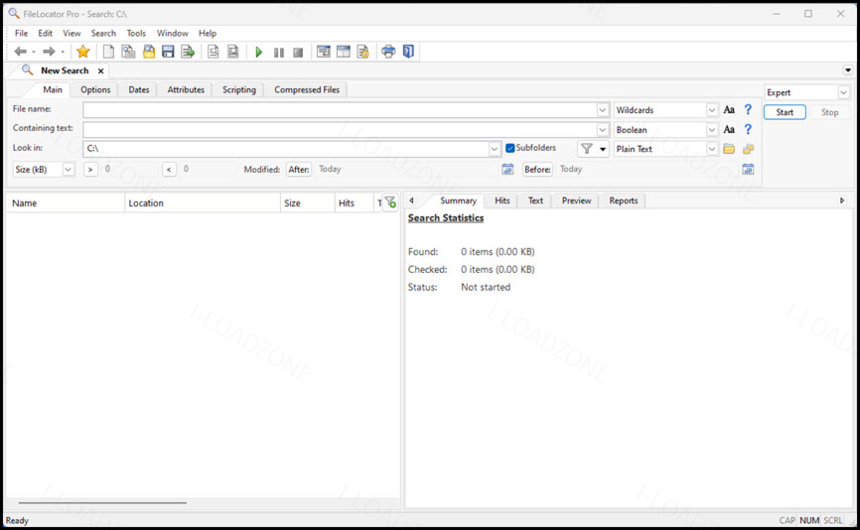860x530 pixels.
Task: Expand the File name history dropdown
Action: click(x=602, y=110)
